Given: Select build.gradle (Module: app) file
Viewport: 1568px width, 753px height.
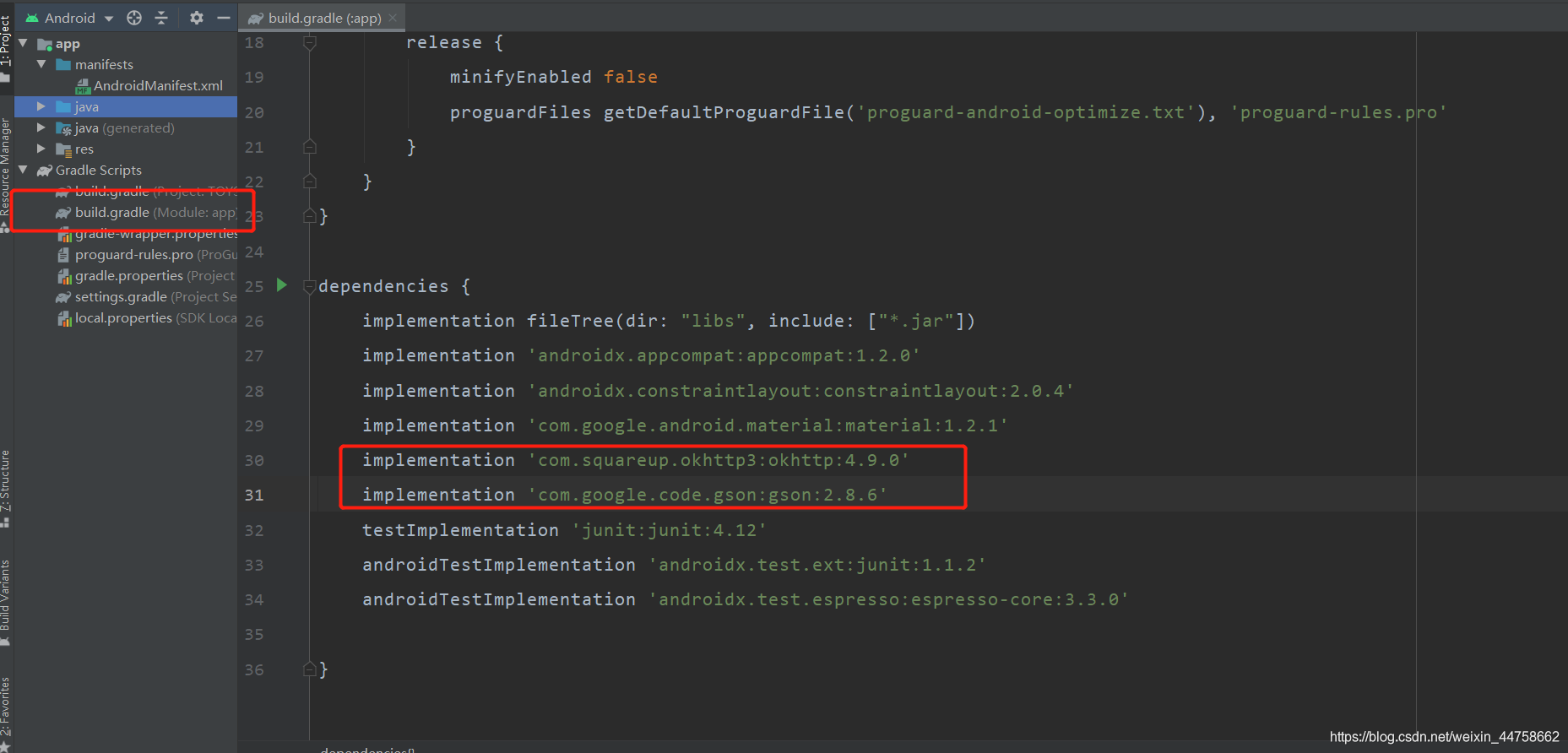Looking at the screenshot, I should pyautogui.click(x=155, y=213).
